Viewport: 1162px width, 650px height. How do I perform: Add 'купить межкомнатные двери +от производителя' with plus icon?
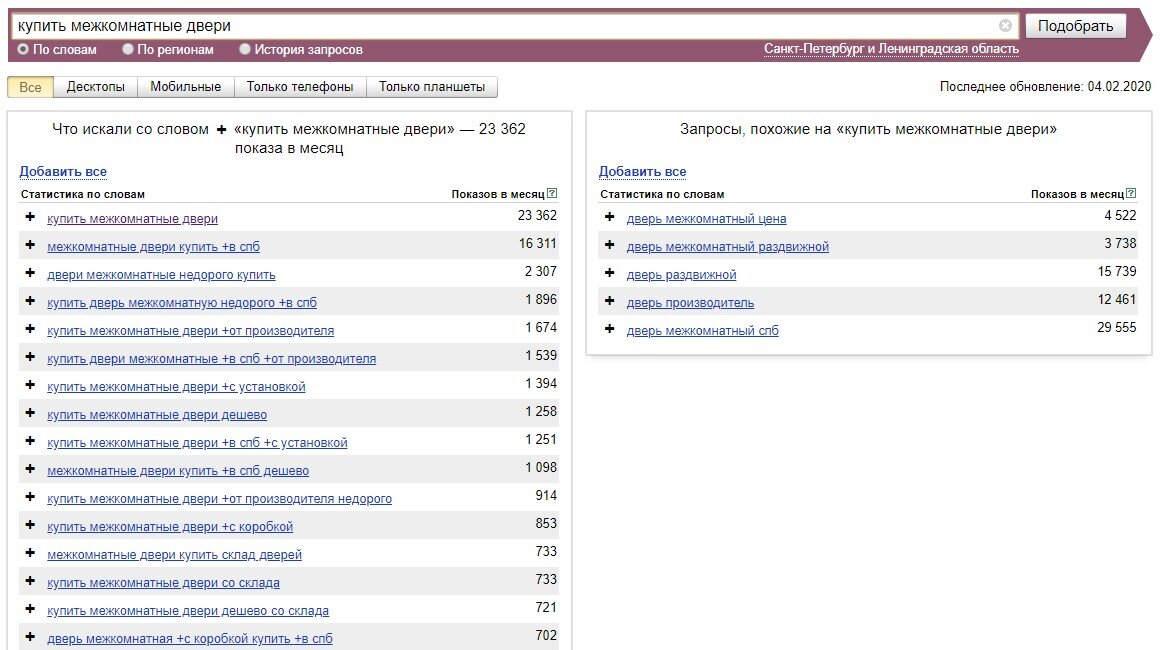coord(30,329)
